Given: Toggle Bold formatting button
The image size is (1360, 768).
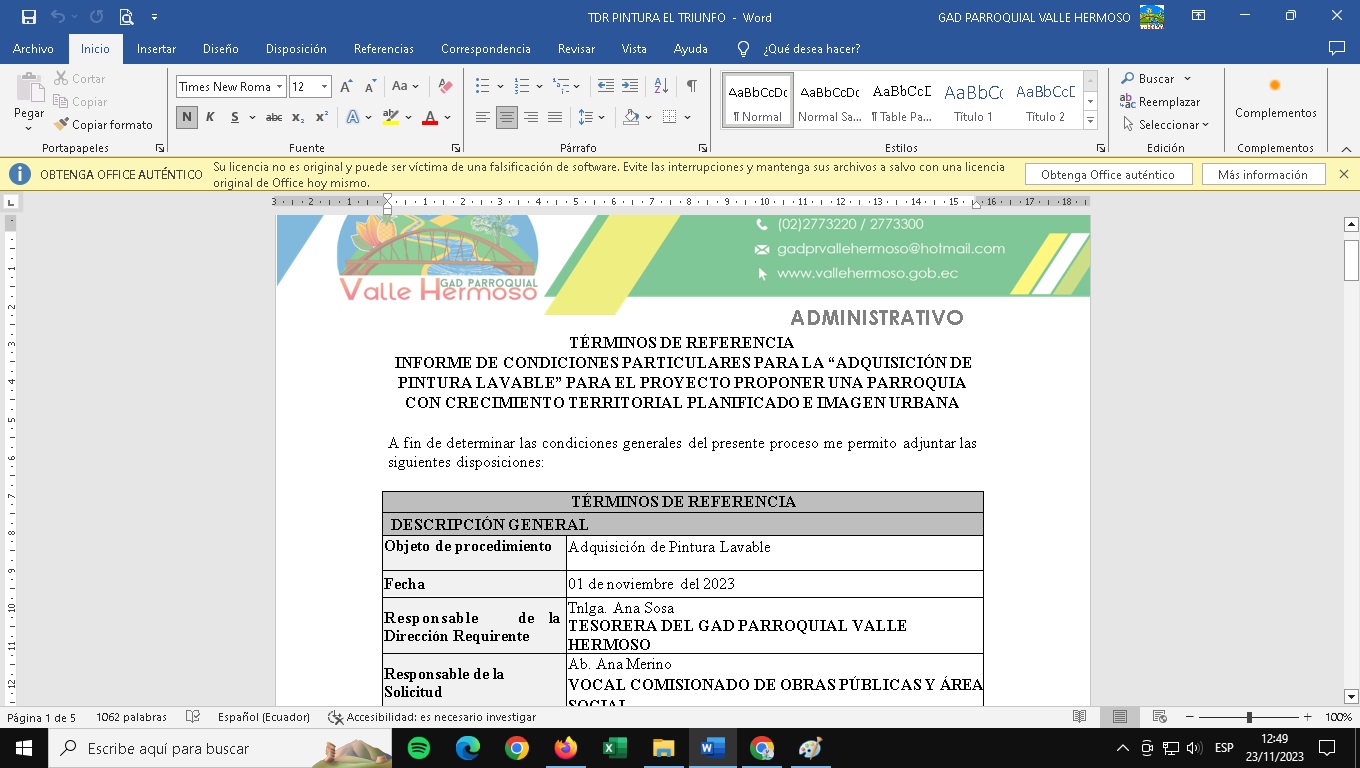Looking at the screenshot, I should (187, 117).
